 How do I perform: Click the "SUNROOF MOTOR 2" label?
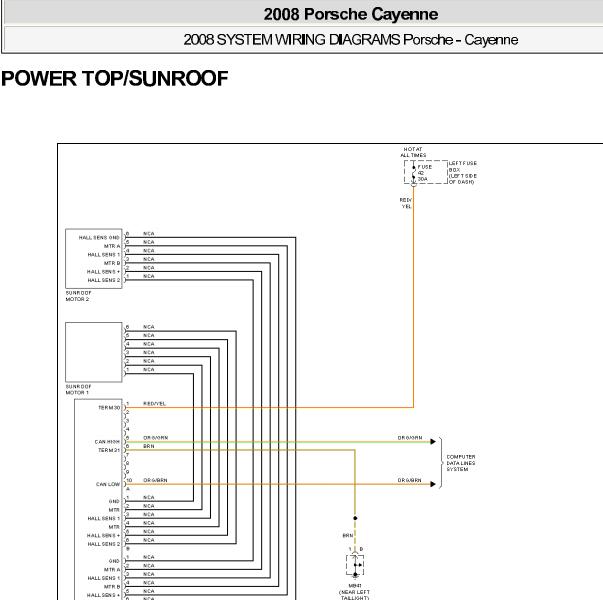point(78,296)
